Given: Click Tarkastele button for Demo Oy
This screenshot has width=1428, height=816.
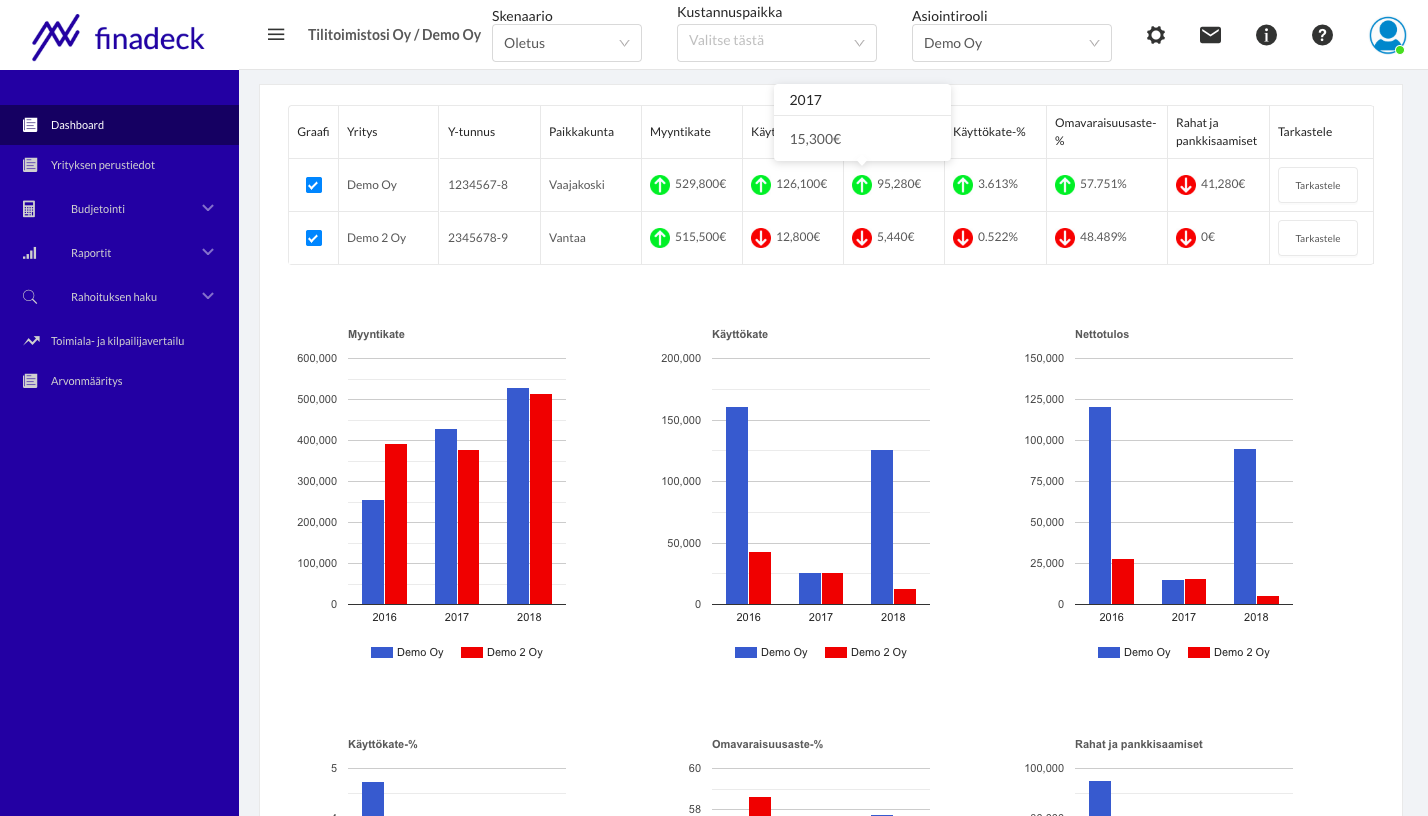Looking at the screenshot, I should [1318, 185].
